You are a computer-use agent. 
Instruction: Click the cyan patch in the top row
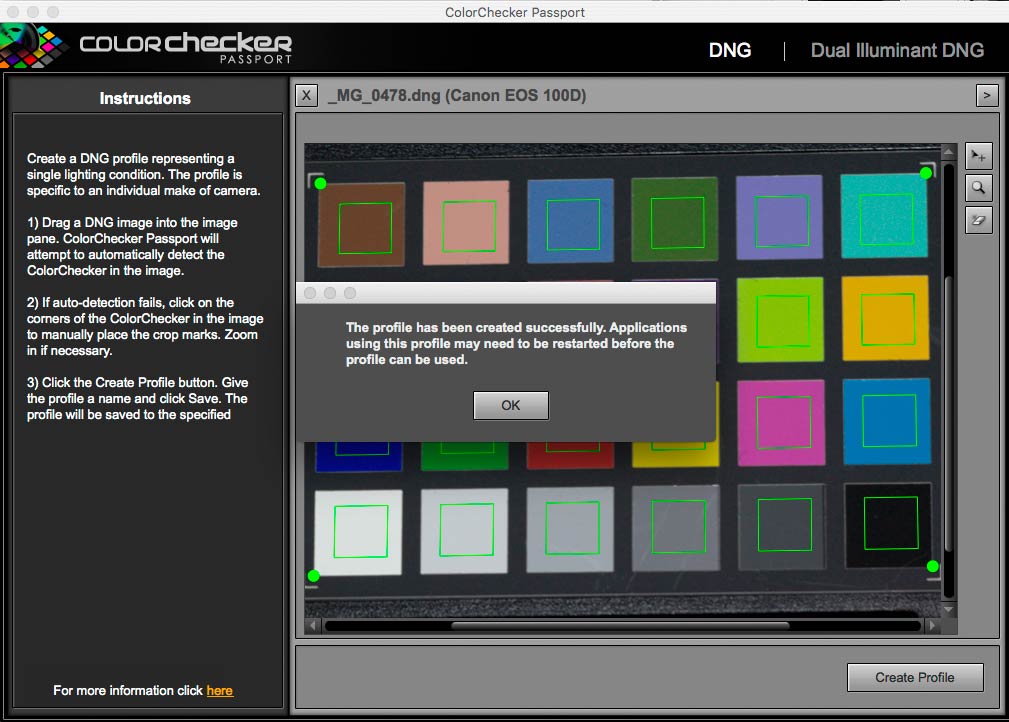pyautogui.click(x=884, y=216)
